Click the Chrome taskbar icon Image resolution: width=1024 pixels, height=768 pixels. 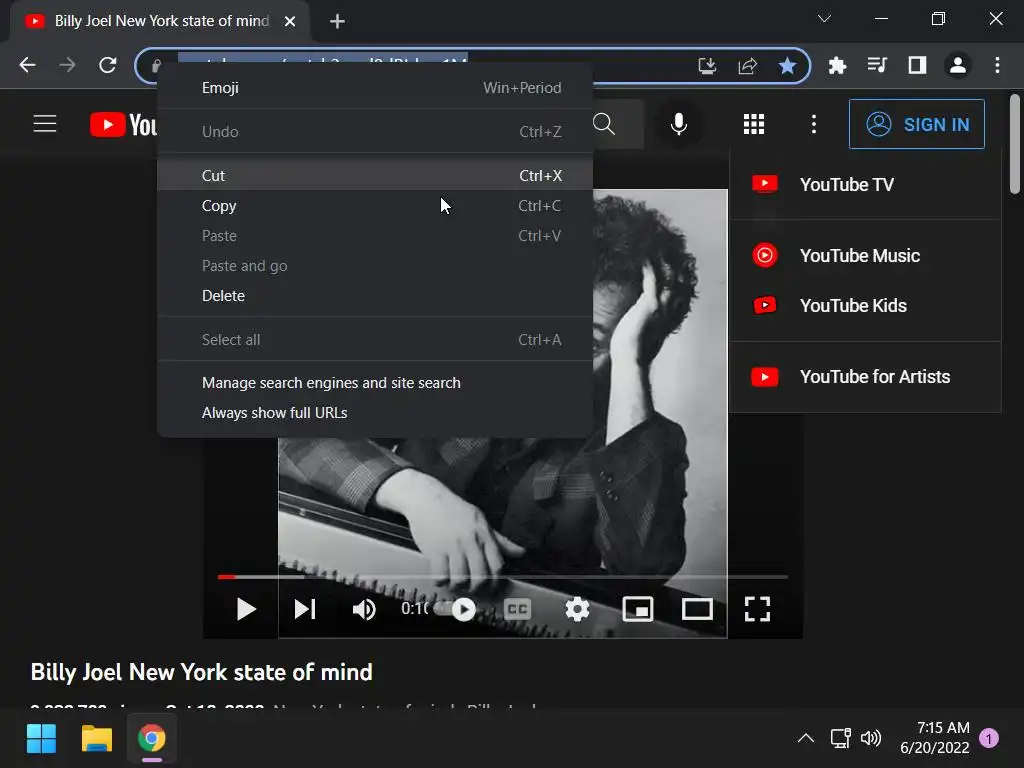pyautogui.click(x=152, y=739)
